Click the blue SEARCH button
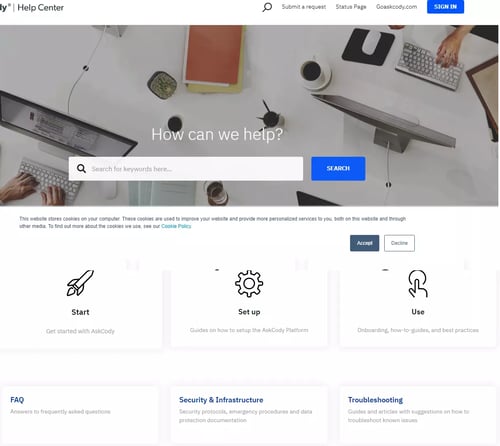The height and width of the screenshot is (446, 500). pos(338,168)
